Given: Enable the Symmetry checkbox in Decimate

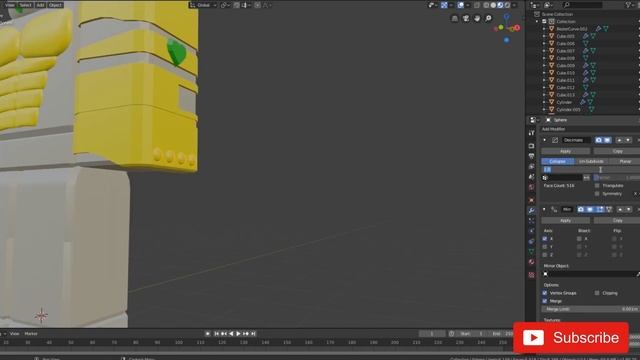Looking at the screenshot, I should pos(597,194).
